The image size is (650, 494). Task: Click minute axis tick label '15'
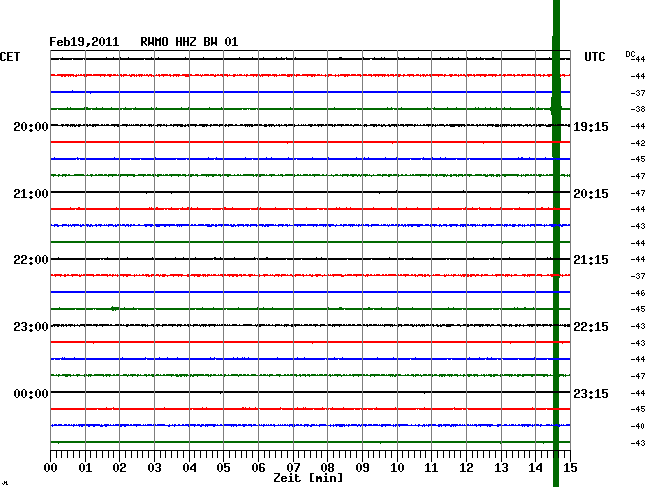coord(570,467)
